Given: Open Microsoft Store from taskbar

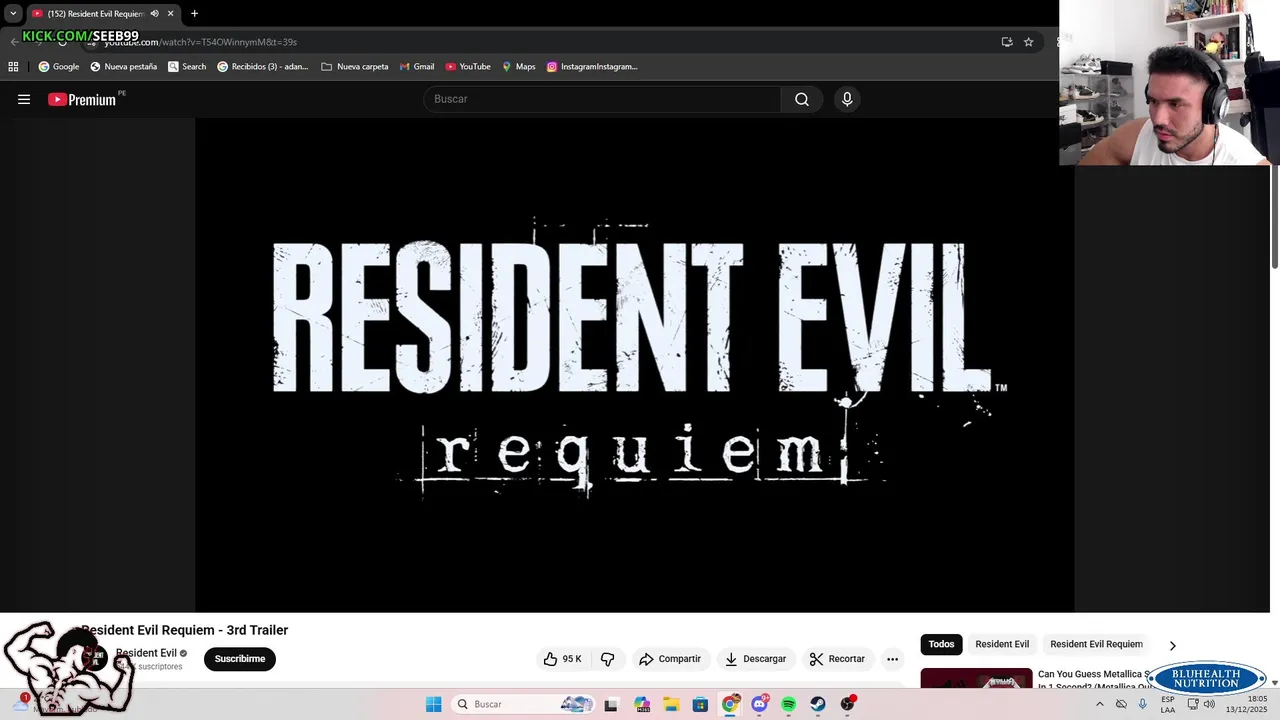Looking at the screenshot, I should pos(700,704).
